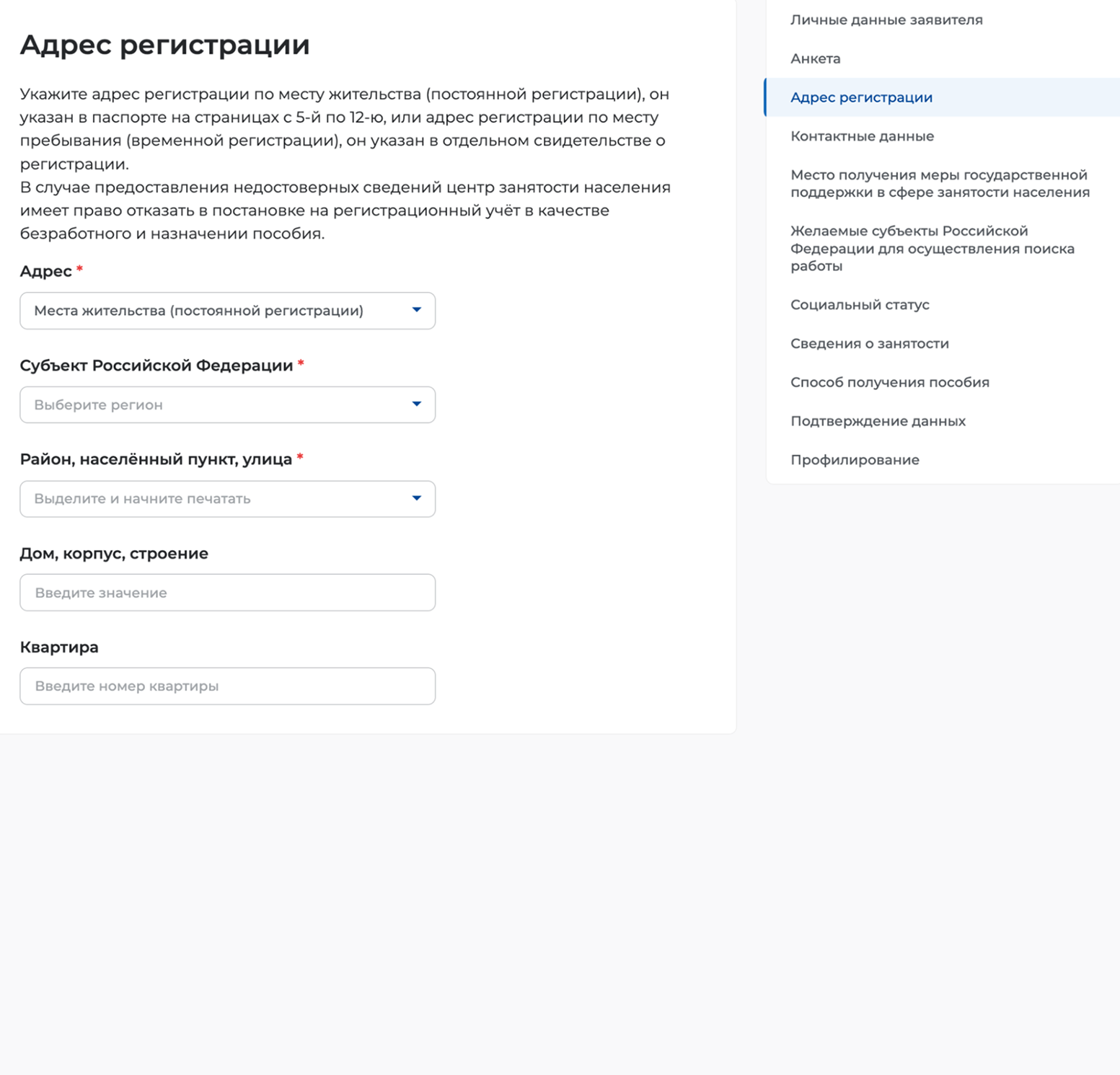Open Подтверждение данных section
The width and height of the screenshot is (1120, 1075).
[x=878, y=422]
